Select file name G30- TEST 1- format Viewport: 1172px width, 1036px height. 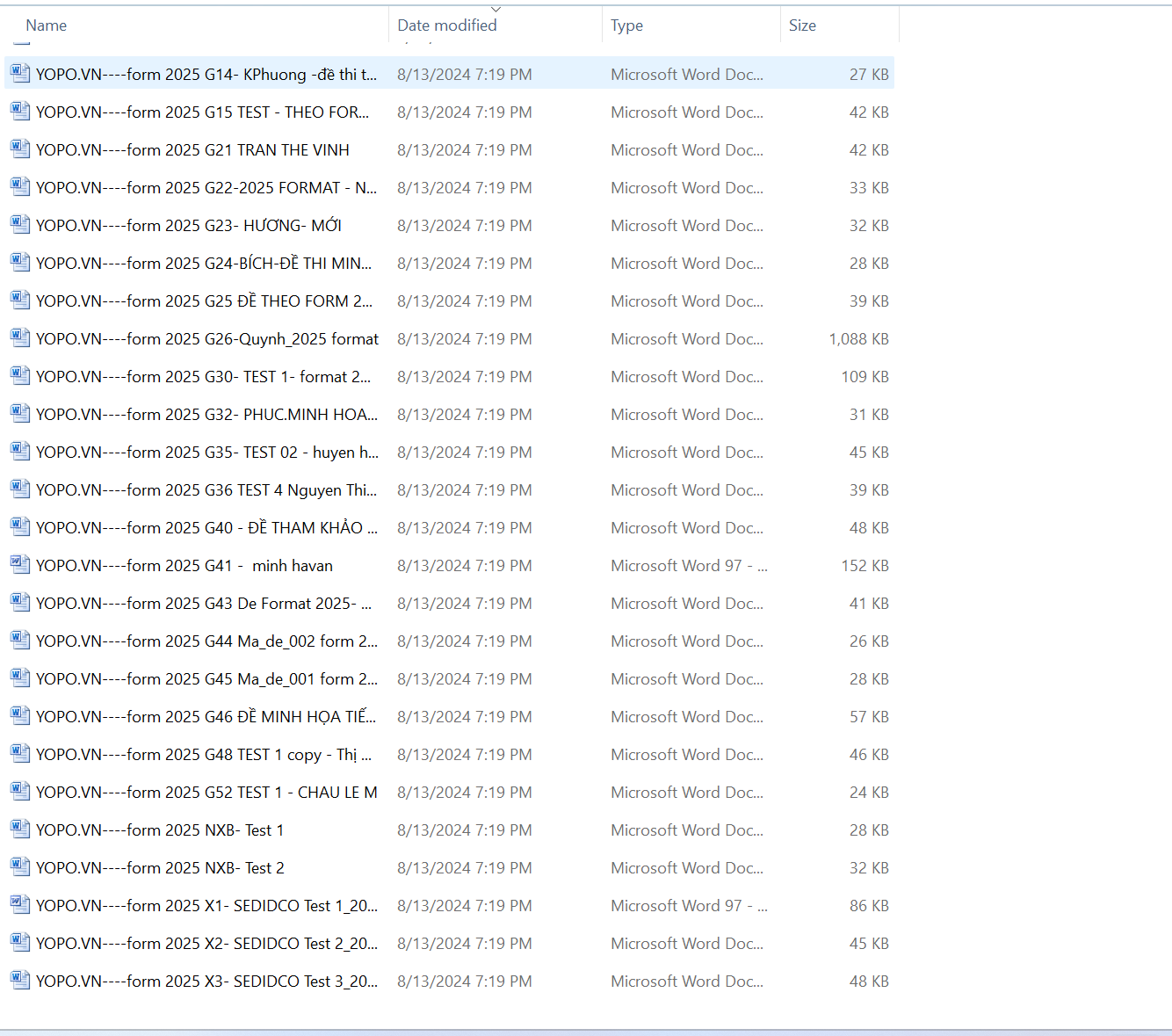pyautogui.click(x=204, y=377)
